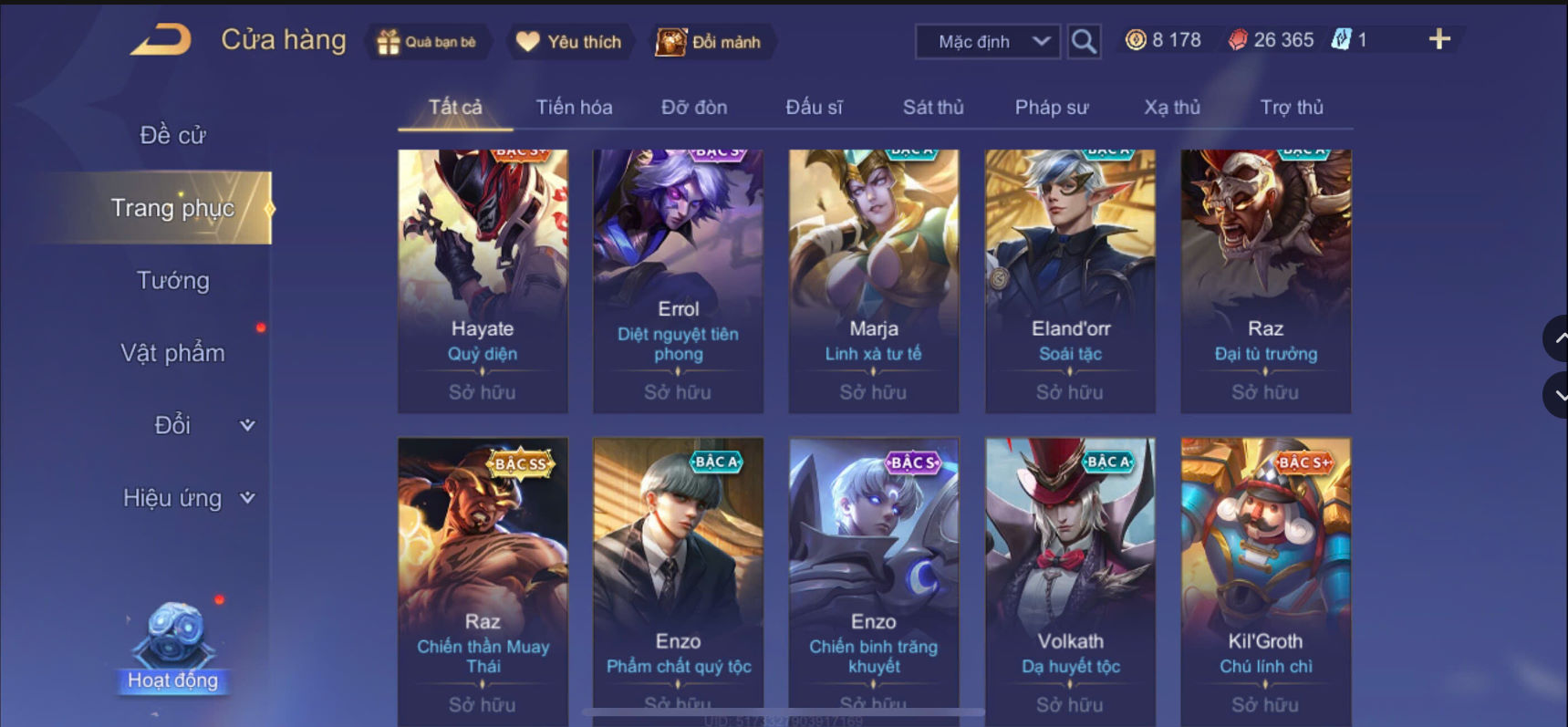Open the Mặc định sort dropdown
The width and height of the screenshot is (1568, 727).
click(x=988, y=42)
